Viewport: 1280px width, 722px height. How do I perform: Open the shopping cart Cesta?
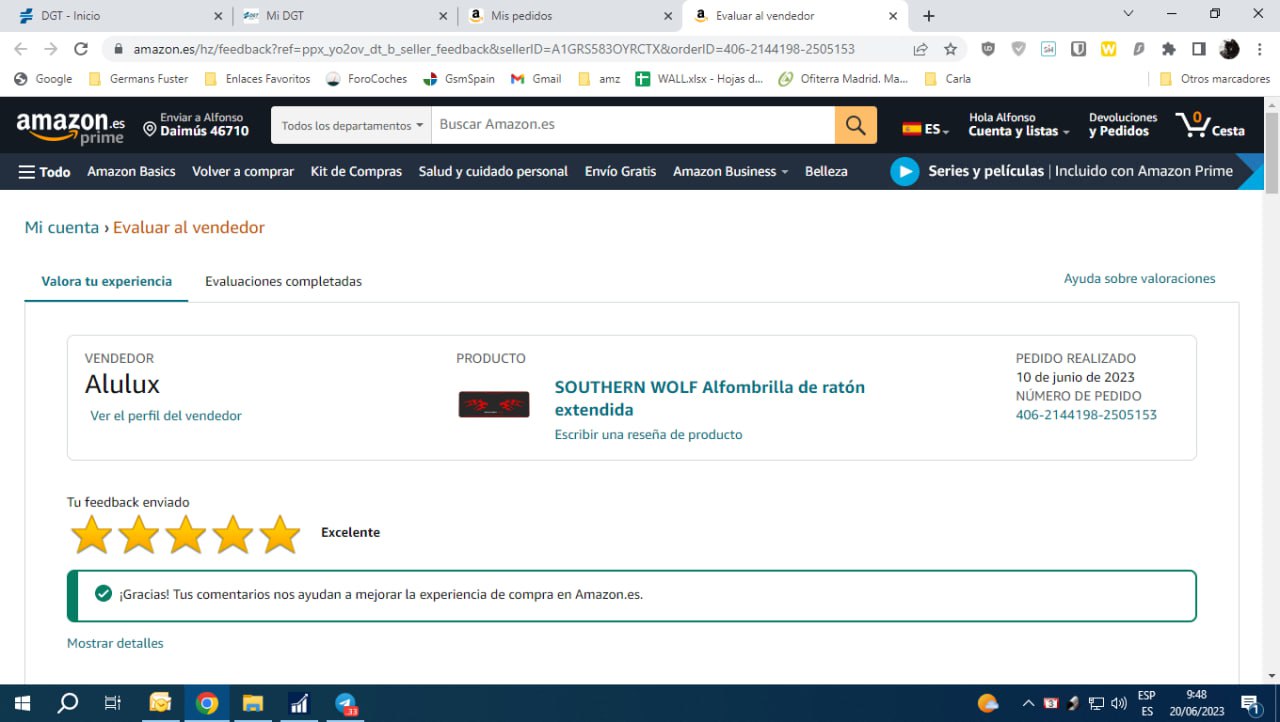1210,126
